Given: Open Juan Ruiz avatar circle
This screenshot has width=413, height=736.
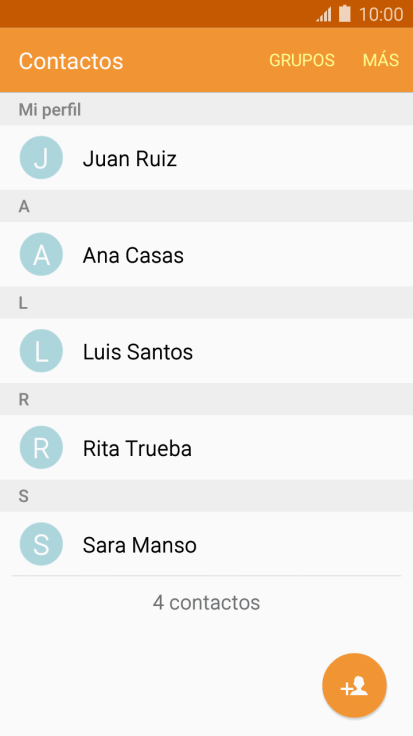Looking at the screenshot, I should click(41, 158).
